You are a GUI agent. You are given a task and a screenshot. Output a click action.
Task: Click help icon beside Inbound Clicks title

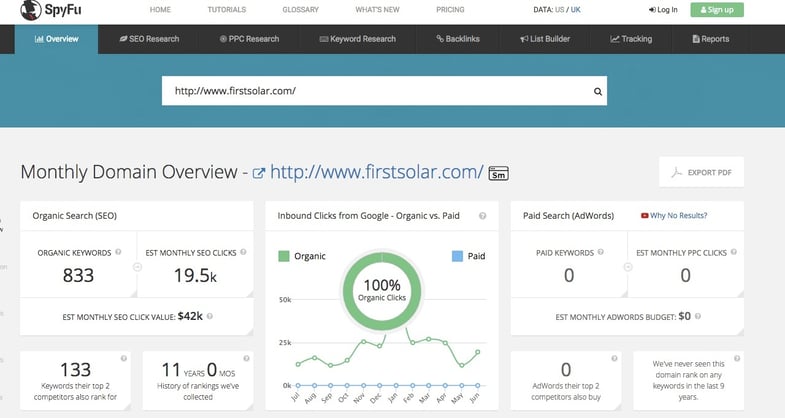(x=483, y=215)
